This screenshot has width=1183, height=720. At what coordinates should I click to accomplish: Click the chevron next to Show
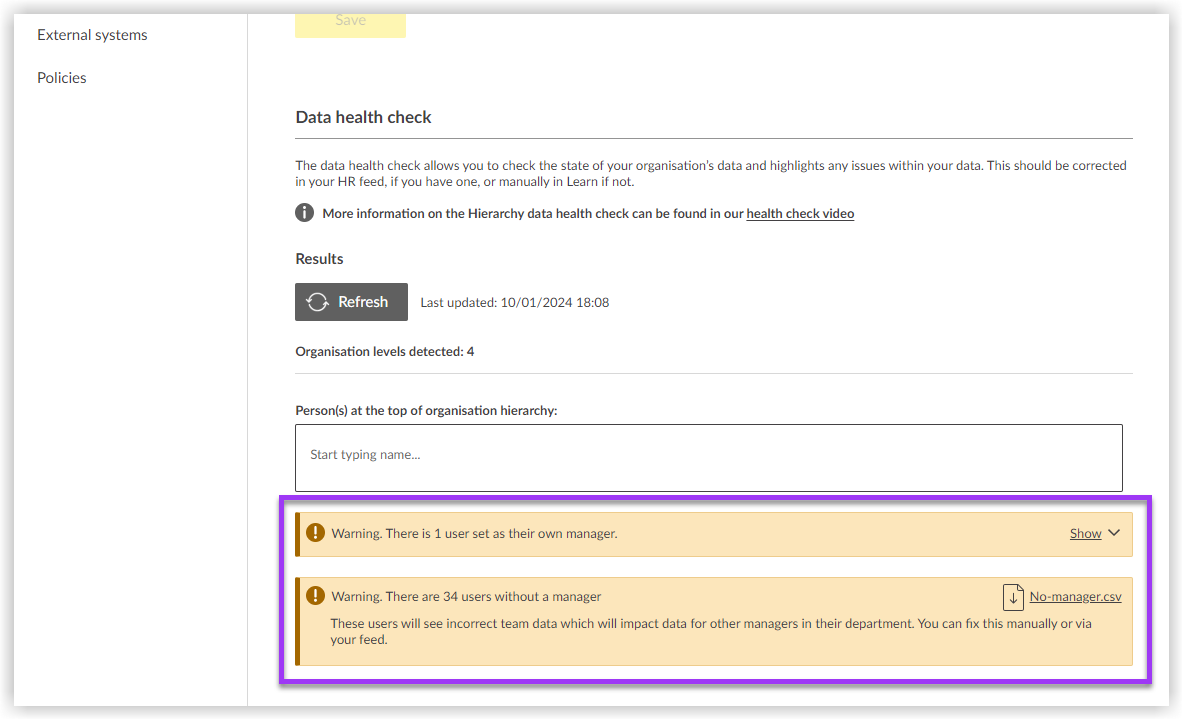click(x=1115, y=533)
